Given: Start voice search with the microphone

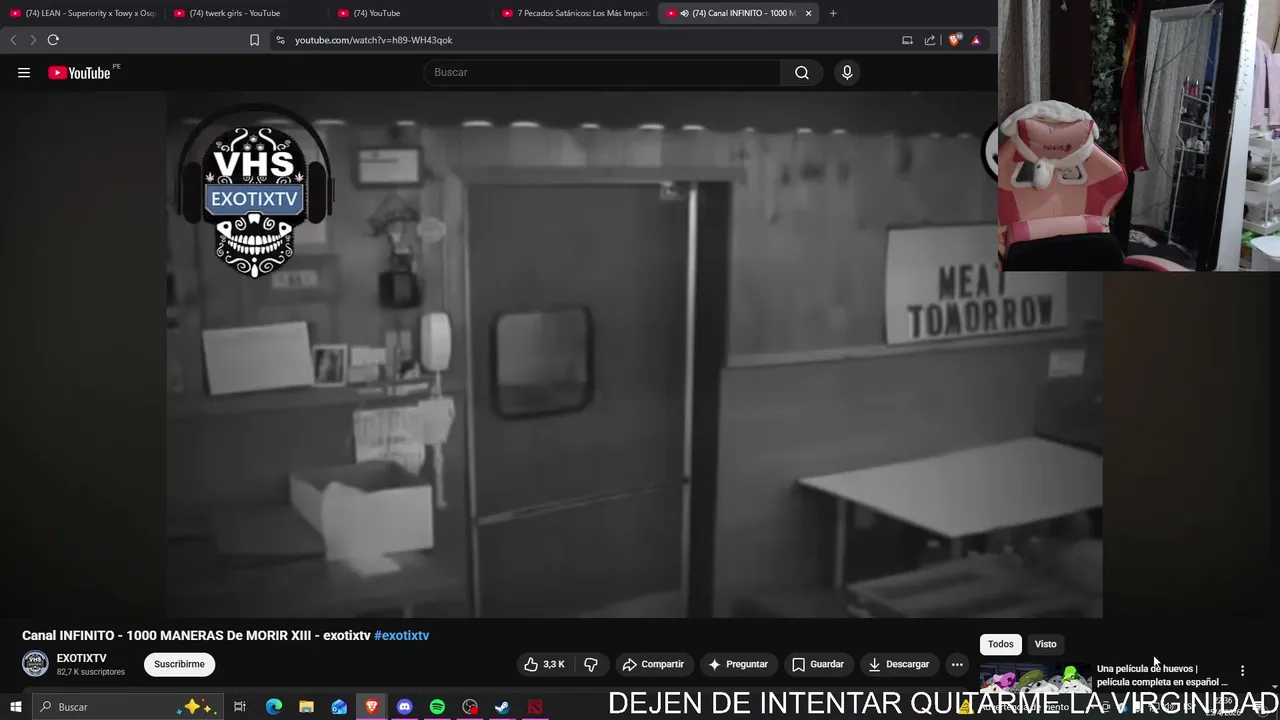Looking at the screenshot, I should (847, 72).
